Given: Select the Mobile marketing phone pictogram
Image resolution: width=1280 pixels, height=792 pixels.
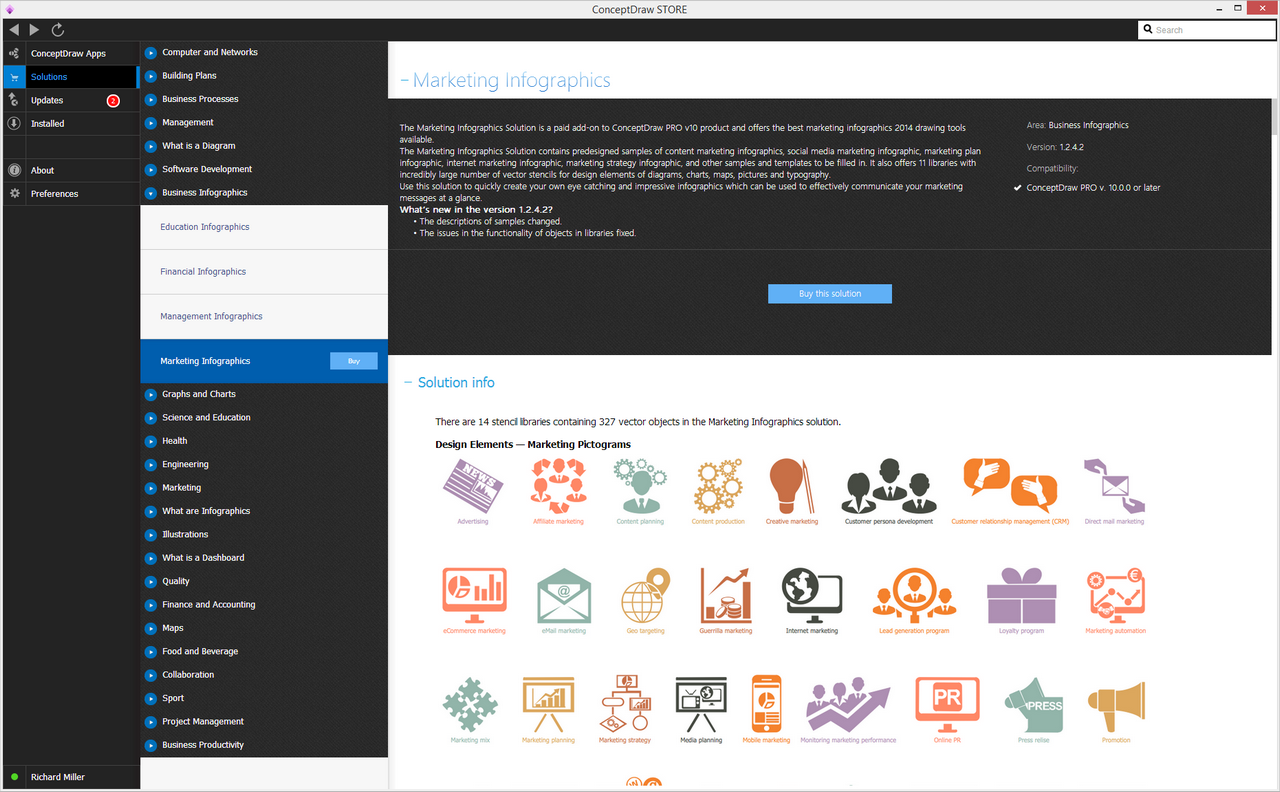Looking at the screenshot, I should pos(766,704).
